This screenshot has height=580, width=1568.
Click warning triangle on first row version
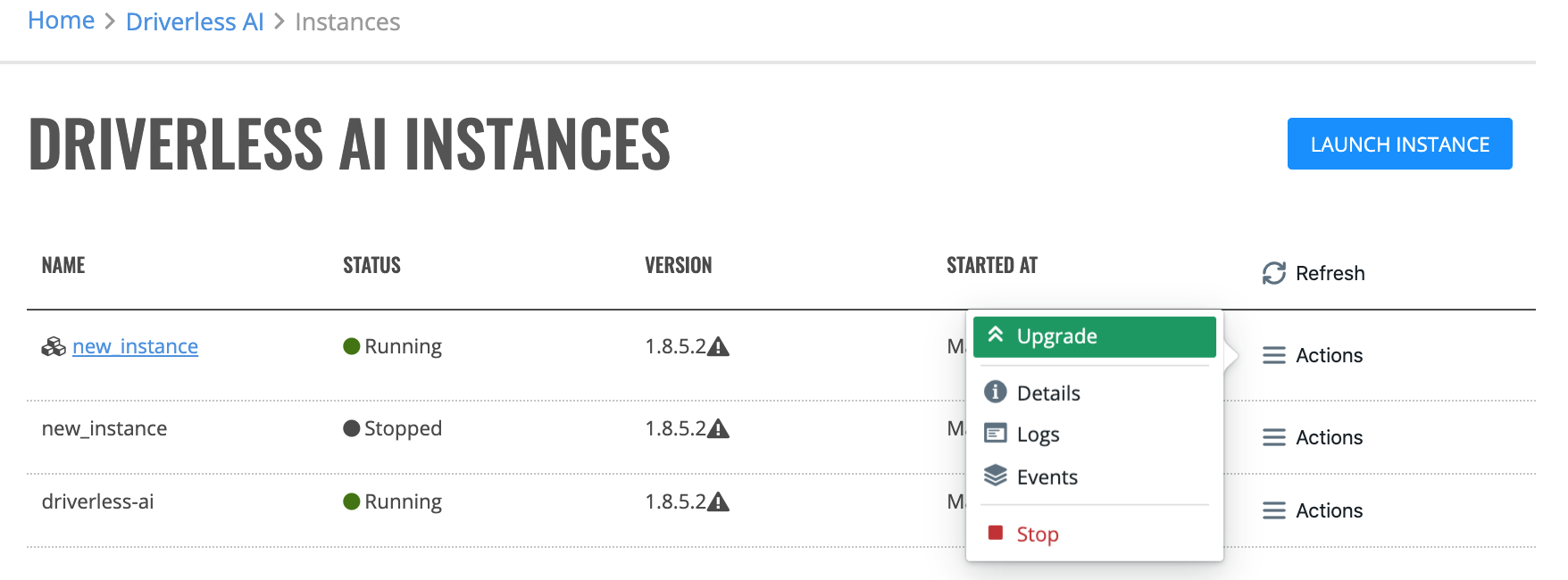point(719,347)
